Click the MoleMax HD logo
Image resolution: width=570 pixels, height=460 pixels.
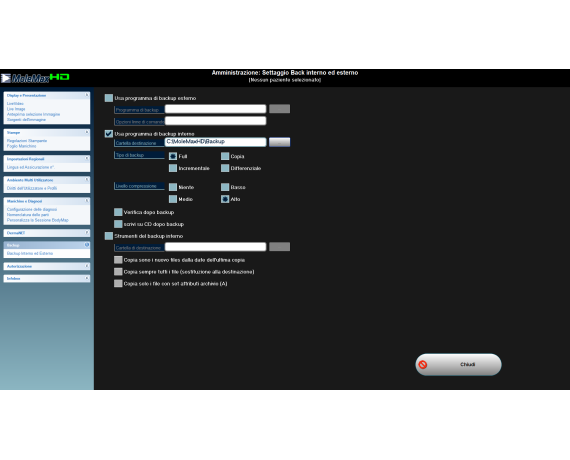point(35,78)
